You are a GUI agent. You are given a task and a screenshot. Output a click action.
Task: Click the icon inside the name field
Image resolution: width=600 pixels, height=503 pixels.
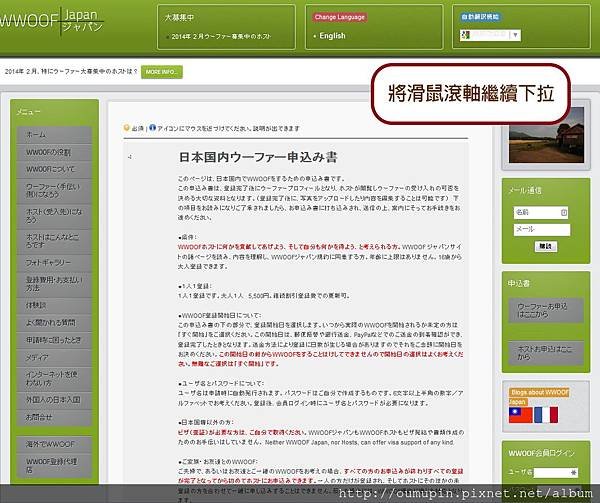[x=564, y=213]
